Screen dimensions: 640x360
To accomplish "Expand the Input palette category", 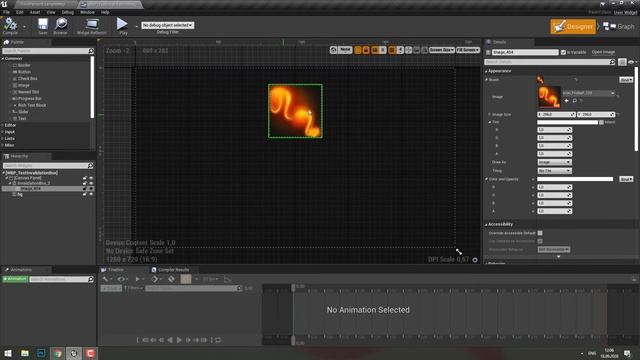I will point(3,132).
